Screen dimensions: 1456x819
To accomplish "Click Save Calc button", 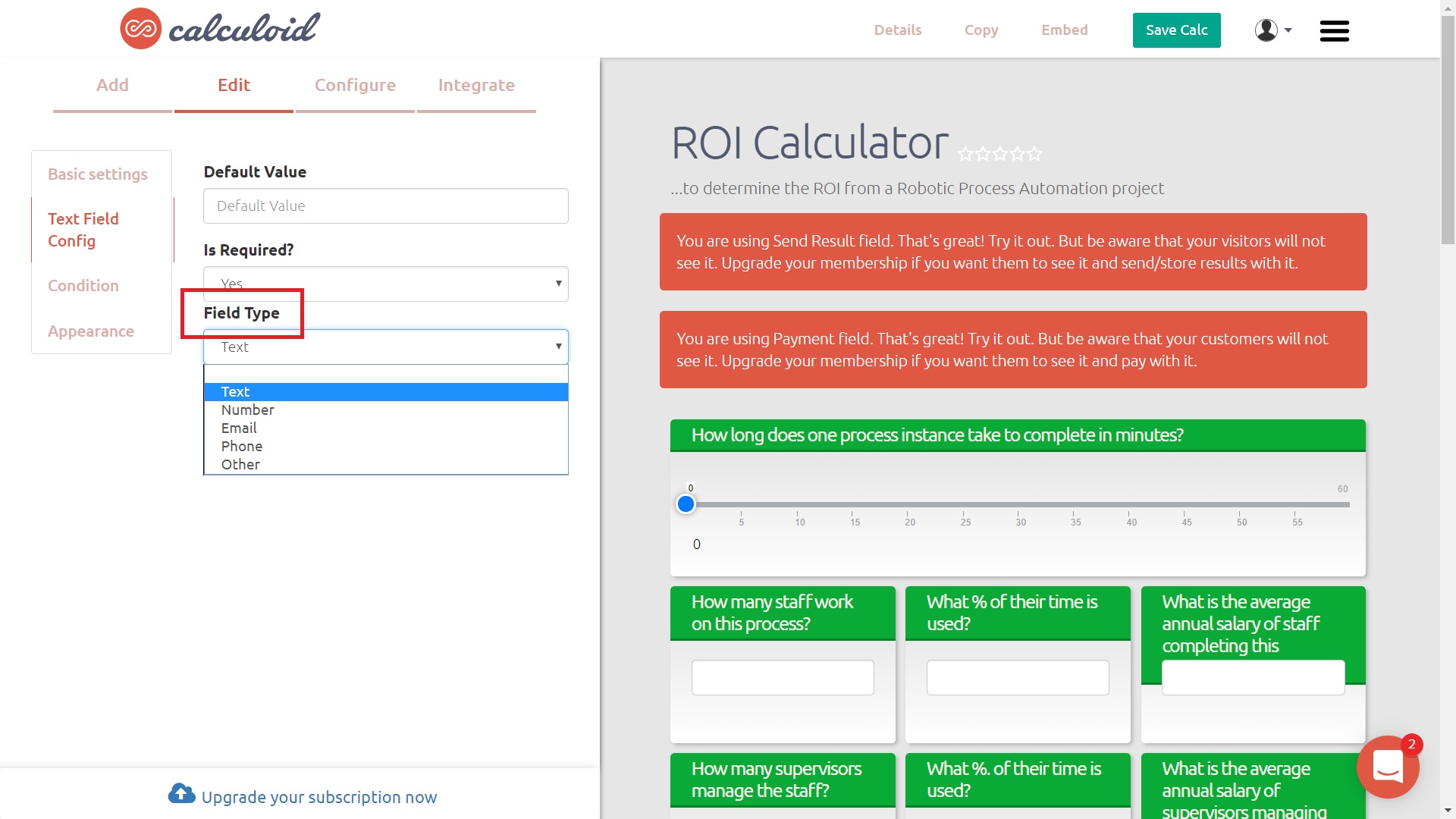I will [1176, 29].
